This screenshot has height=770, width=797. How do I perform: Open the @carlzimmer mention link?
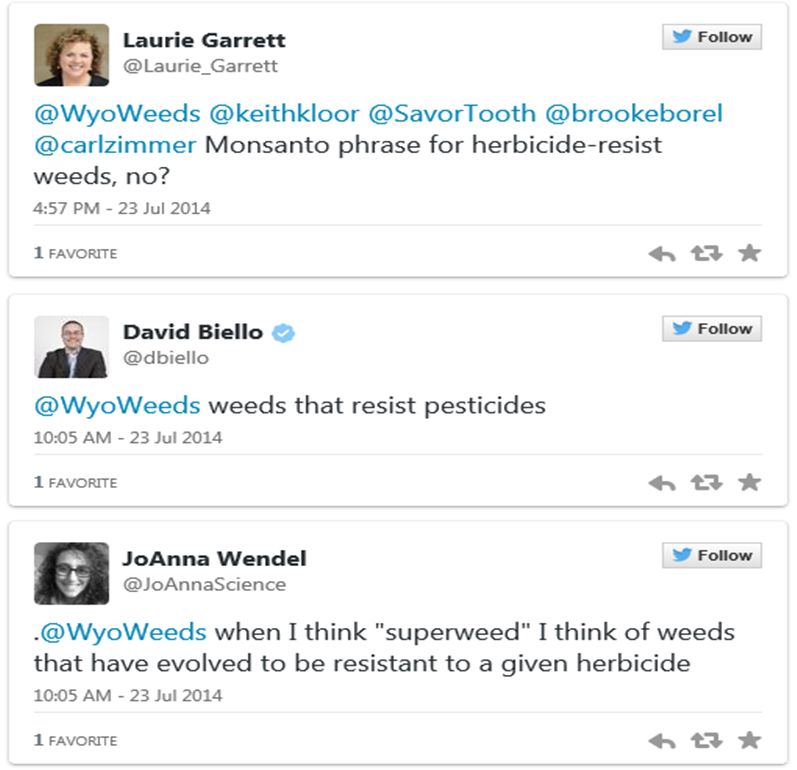115,145
